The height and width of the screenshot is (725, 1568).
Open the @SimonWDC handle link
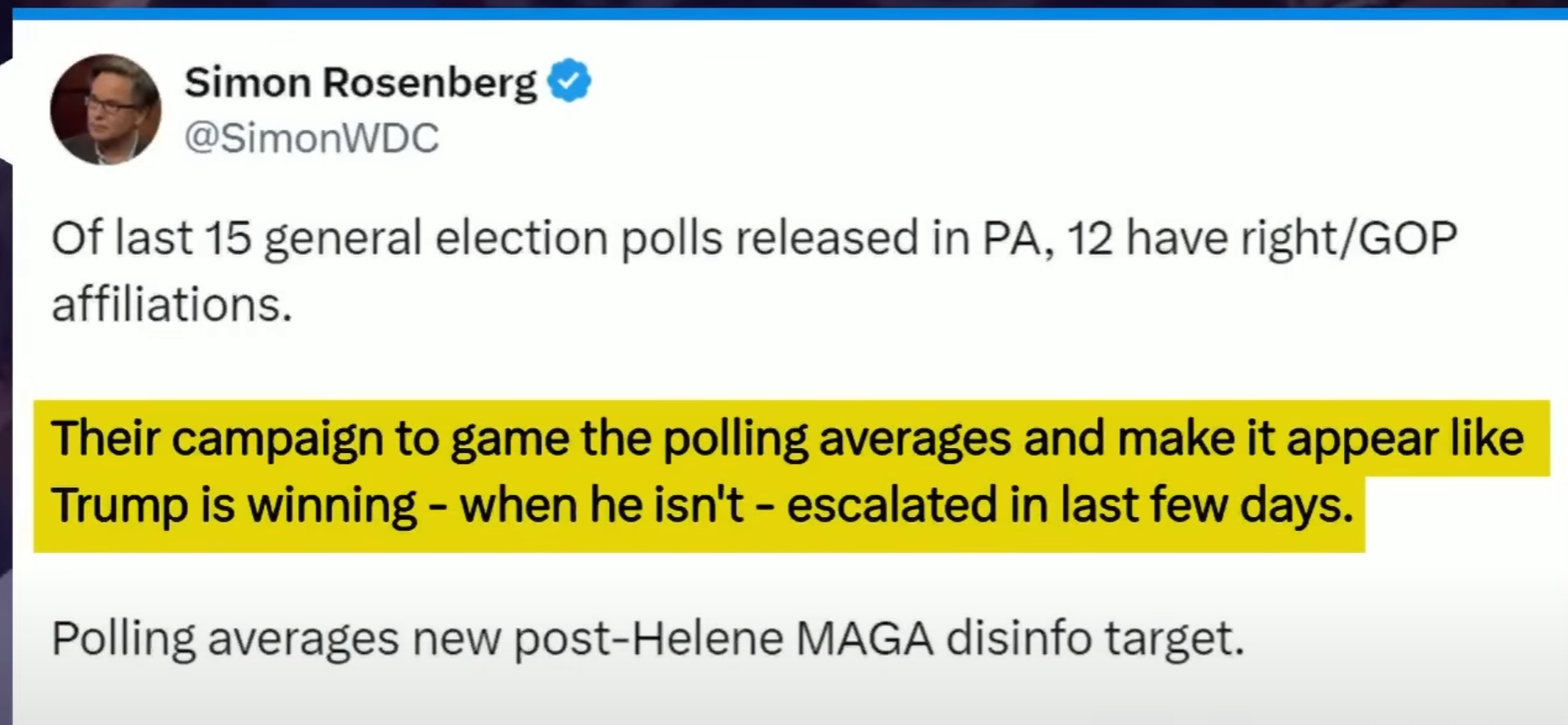point(311,138)
